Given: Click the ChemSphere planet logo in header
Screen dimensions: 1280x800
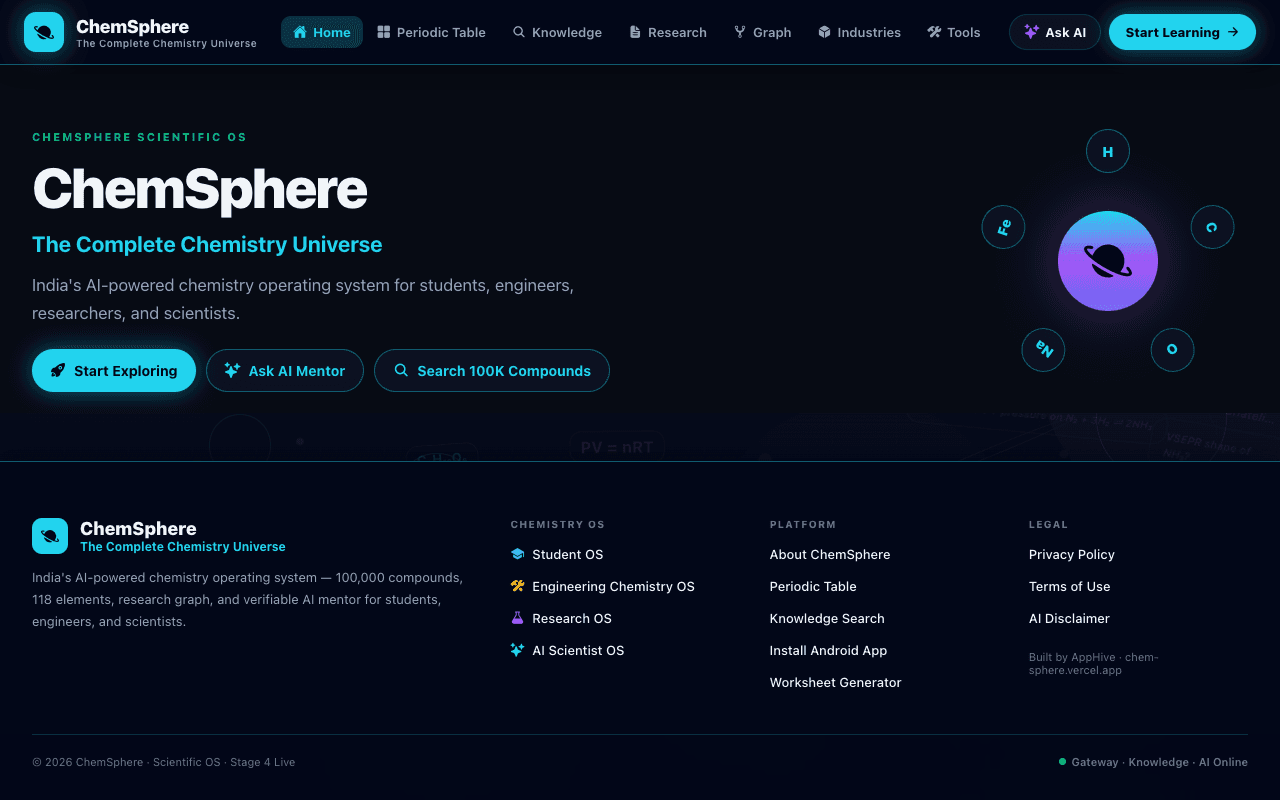Looking at the screenshot, I should (44, 32).
